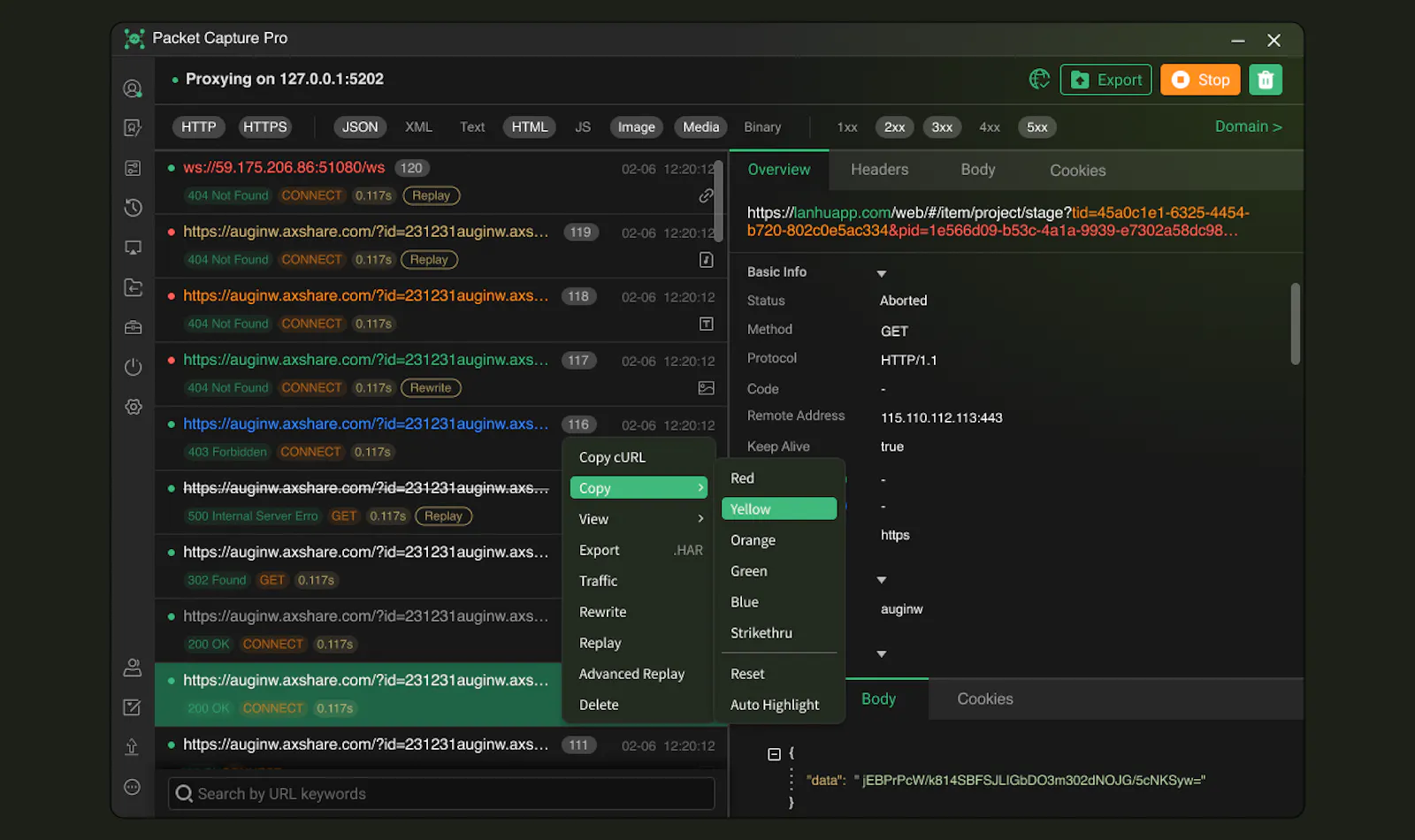The height and width of the screenshot is (840, 1415).
Task: Expand the Domain selector
Action: click(x=1248, y=126)
